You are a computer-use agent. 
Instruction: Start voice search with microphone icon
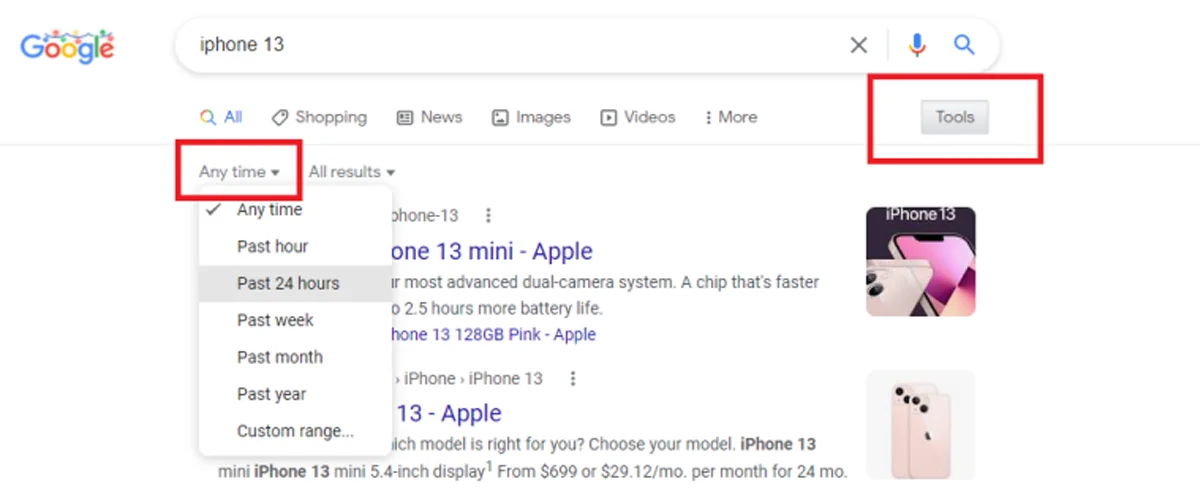point(917,45)
